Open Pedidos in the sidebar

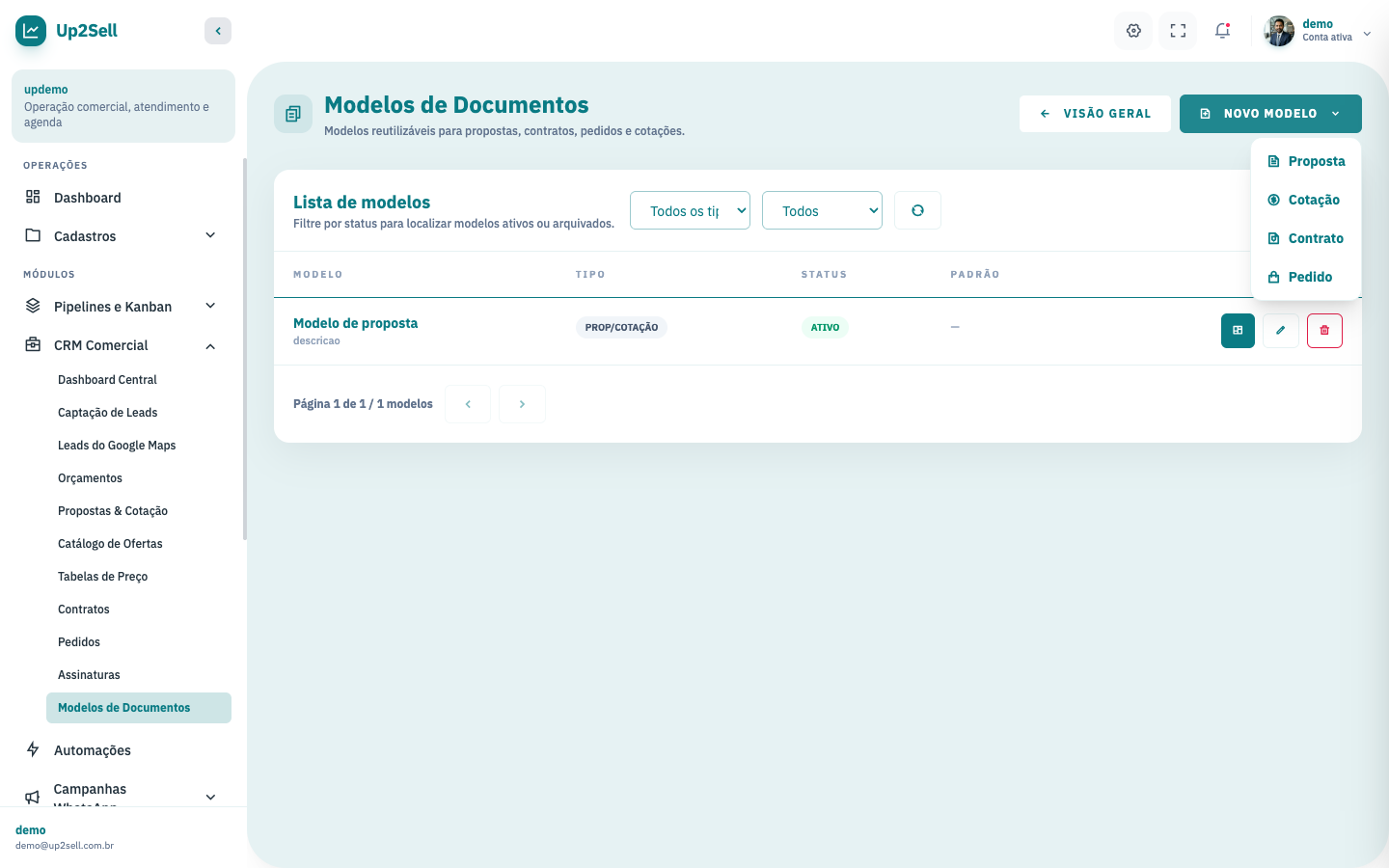coord(139,642)
